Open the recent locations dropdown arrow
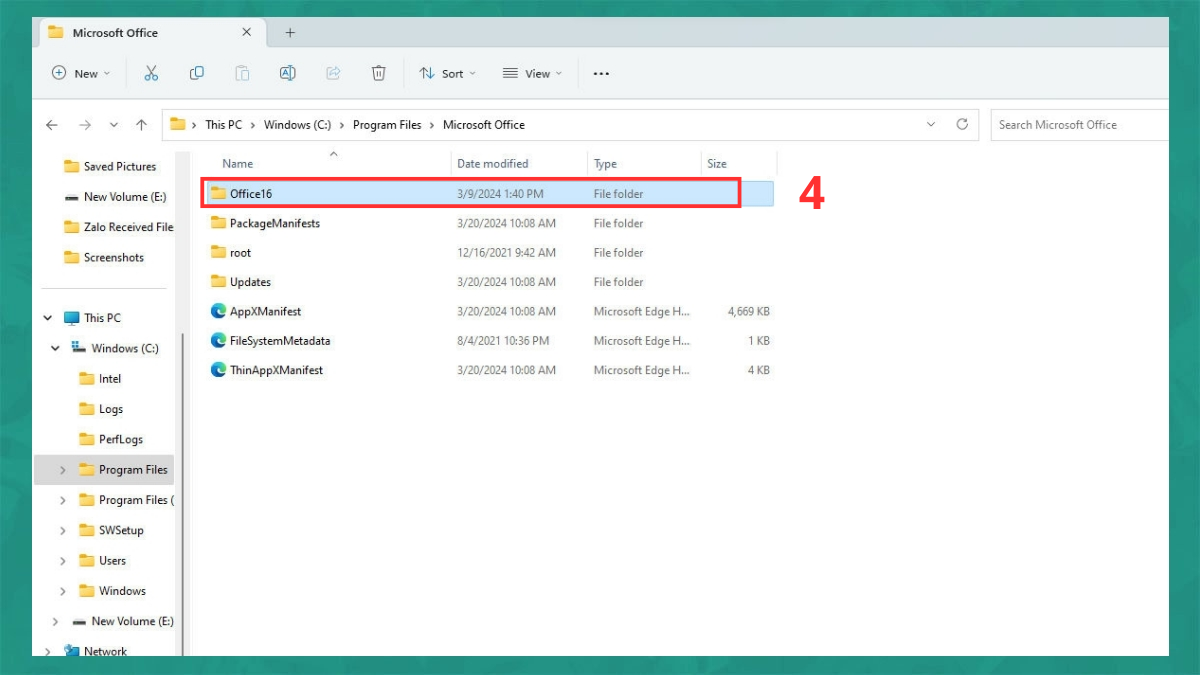 [x=113, y=125]
